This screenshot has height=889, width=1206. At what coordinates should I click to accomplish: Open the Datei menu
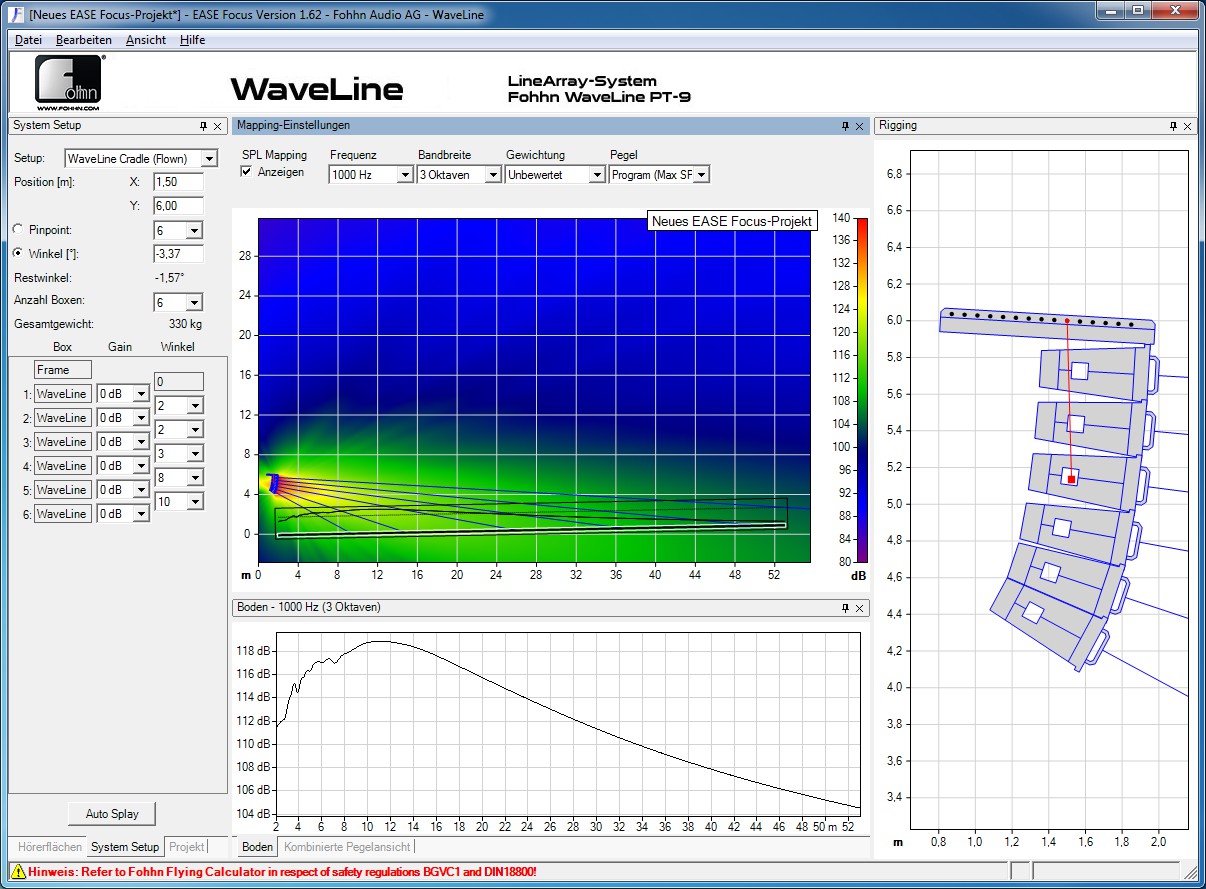(29, 40)
